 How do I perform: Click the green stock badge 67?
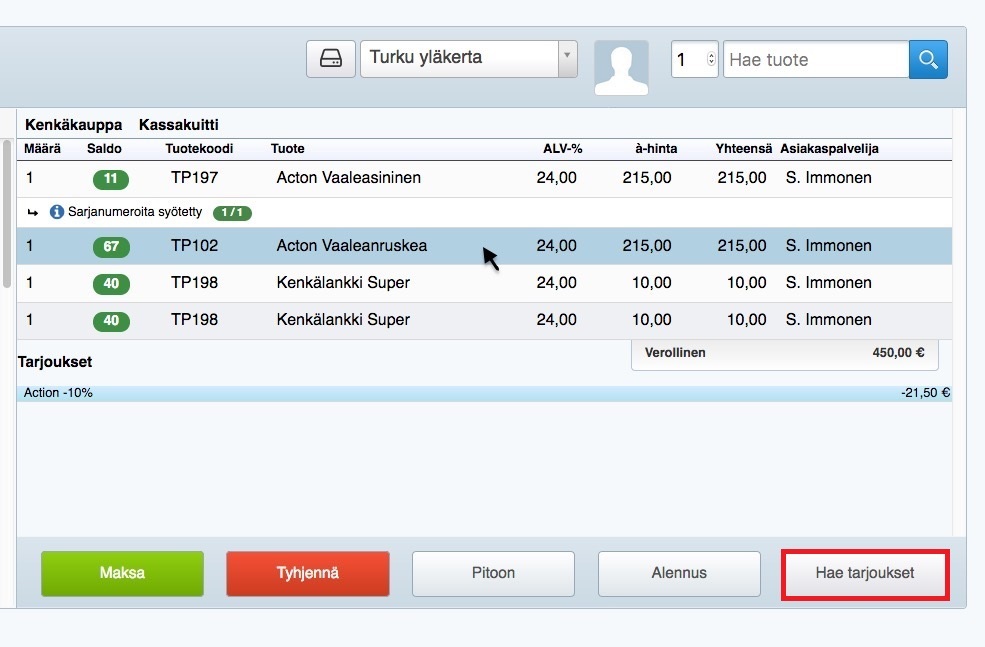tap(111, 246)
